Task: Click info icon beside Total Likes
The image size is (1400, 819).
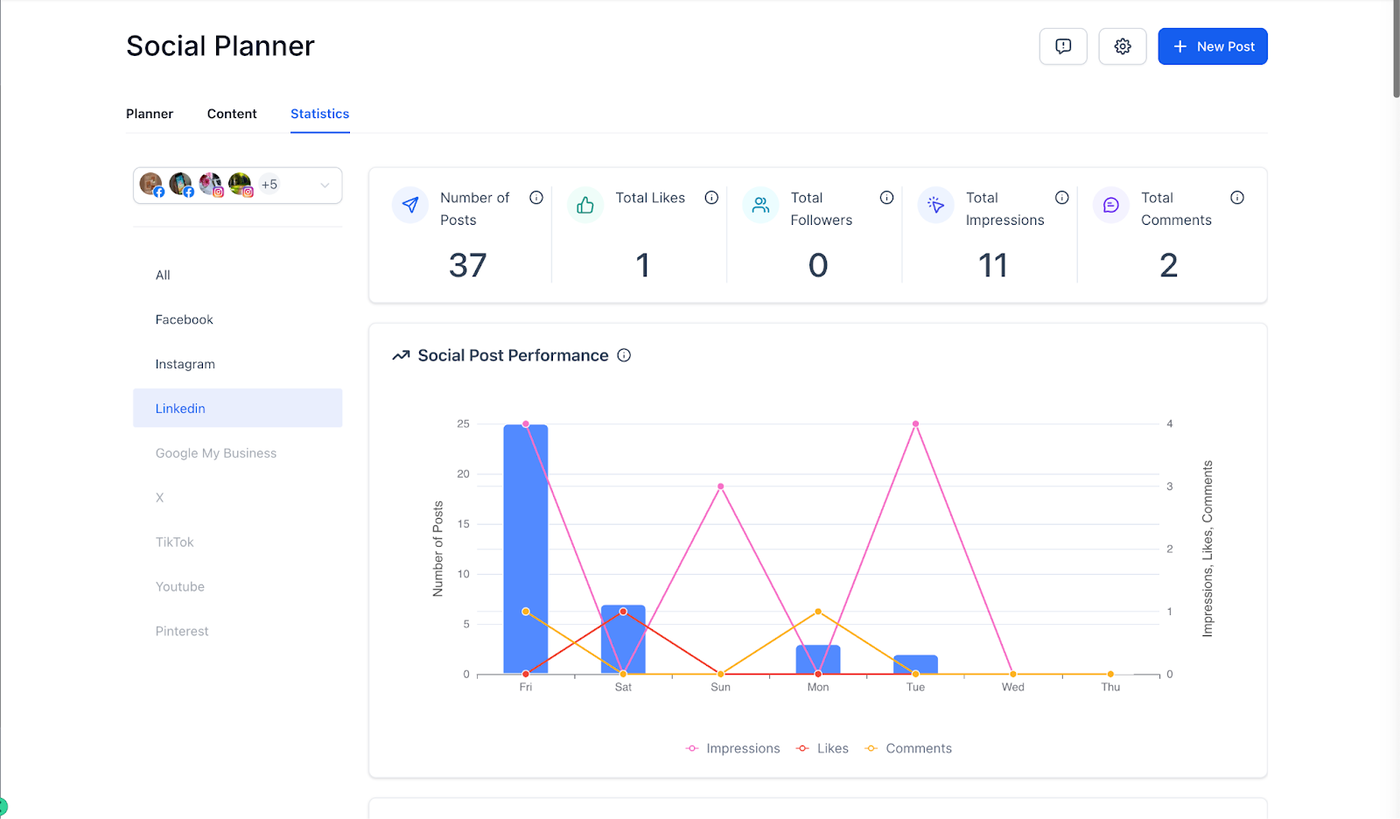Action: point(711,198)
